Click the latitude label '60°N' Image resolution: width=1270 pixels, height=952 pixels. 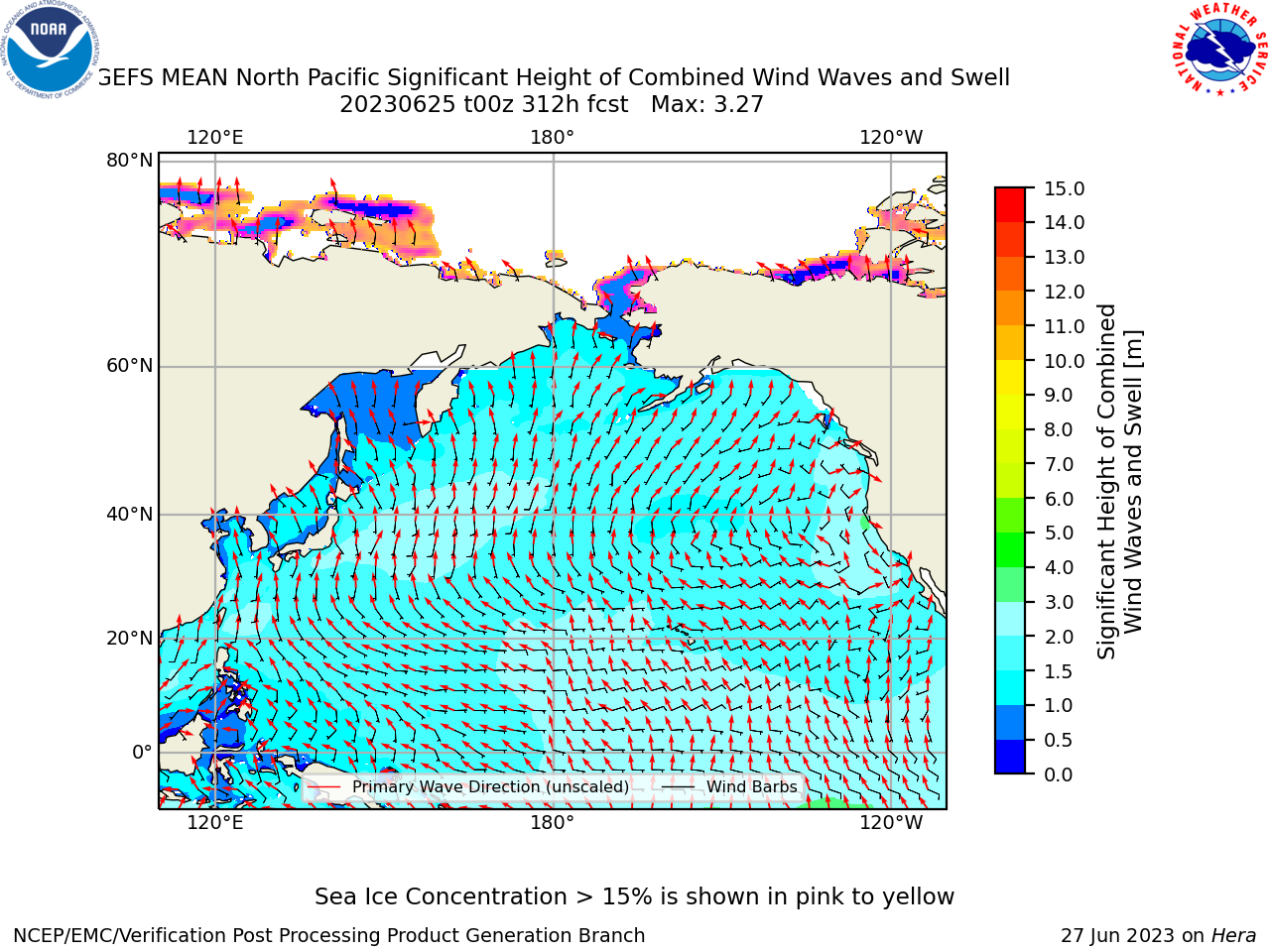130,366
